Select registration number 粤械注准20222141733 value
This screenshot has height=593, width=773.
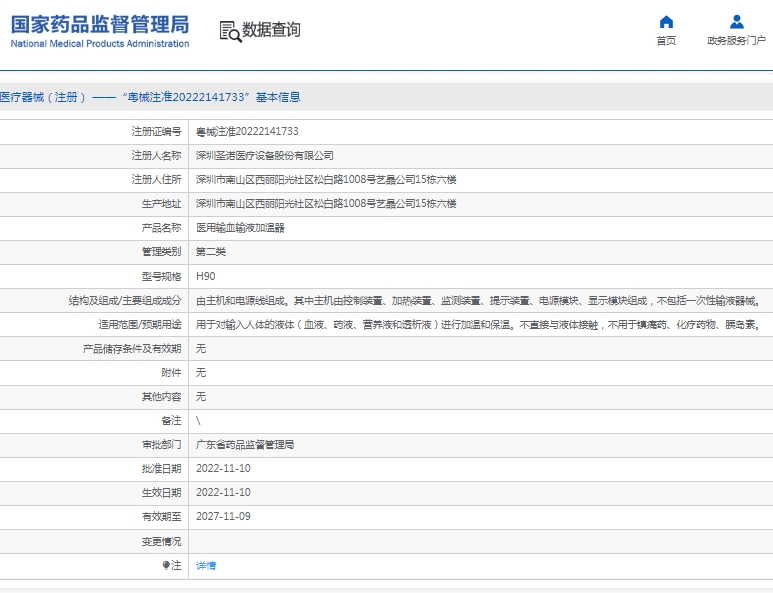click(247, 131)
